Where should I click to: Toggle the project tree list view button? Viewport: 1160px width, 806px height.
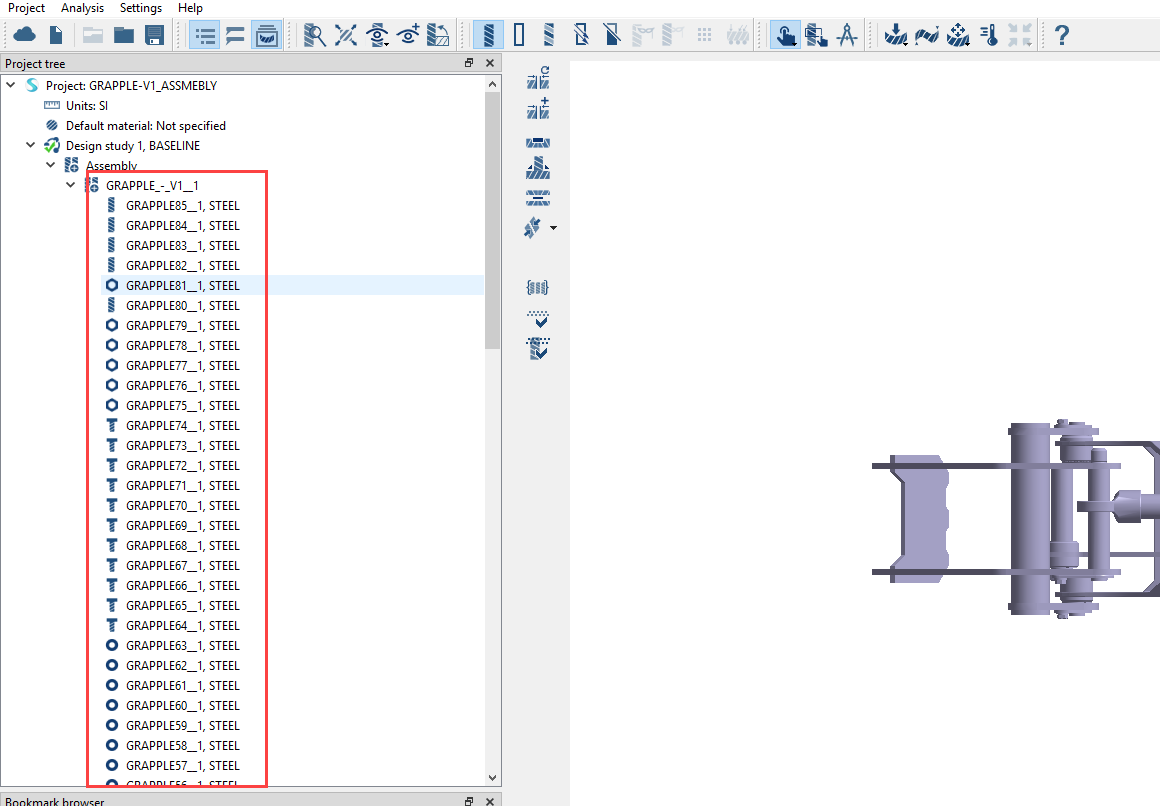coord(205,36)
